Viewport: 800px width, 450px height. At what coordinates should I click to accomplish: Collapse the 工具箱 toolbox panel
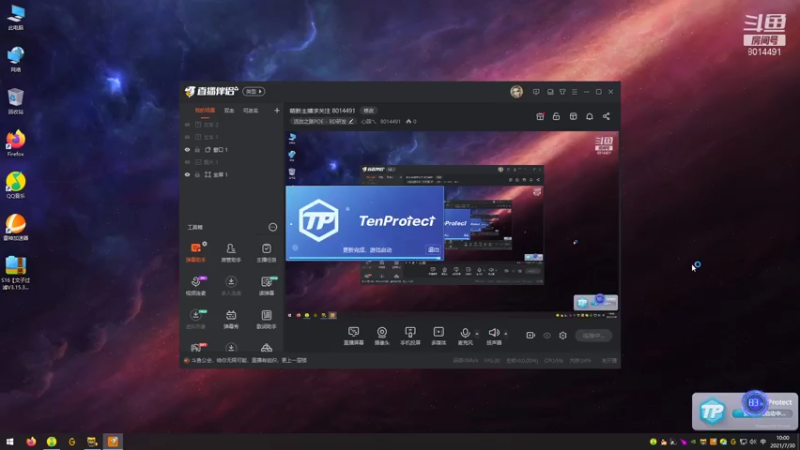point(273,227)
